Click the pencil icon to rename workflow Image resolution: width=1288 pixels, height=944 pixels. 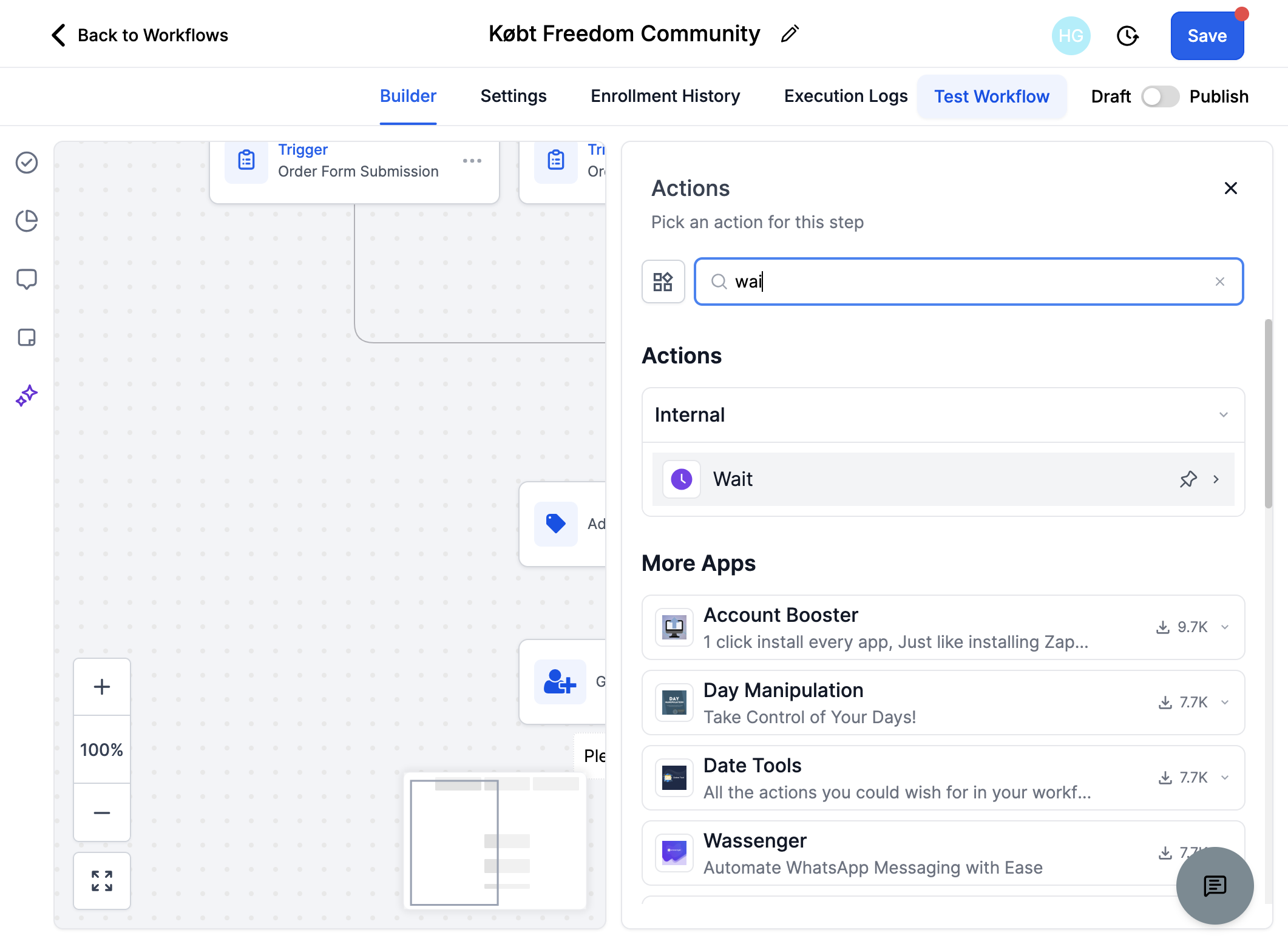click(x=790, y=34)
